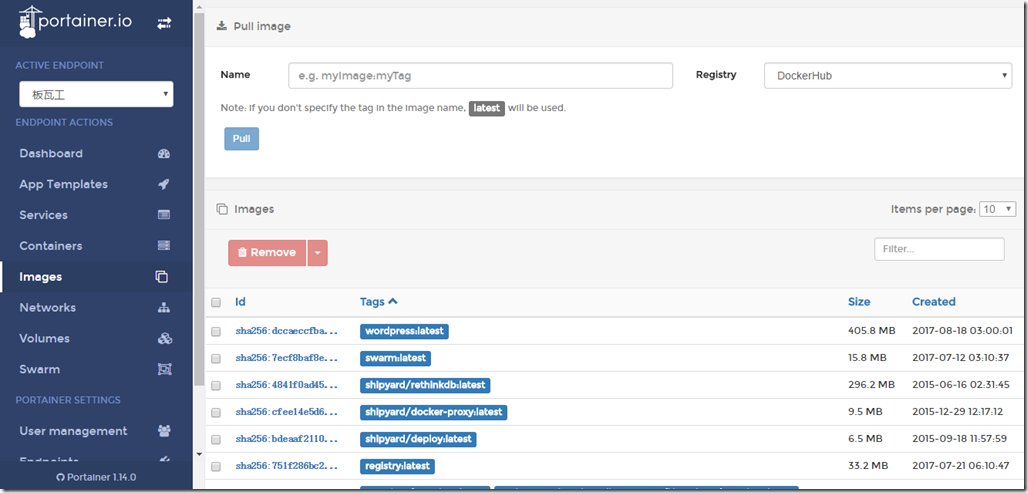Toggle the select-all images checkbox
Screen dimensions: 1028x493
coord(216,302)
